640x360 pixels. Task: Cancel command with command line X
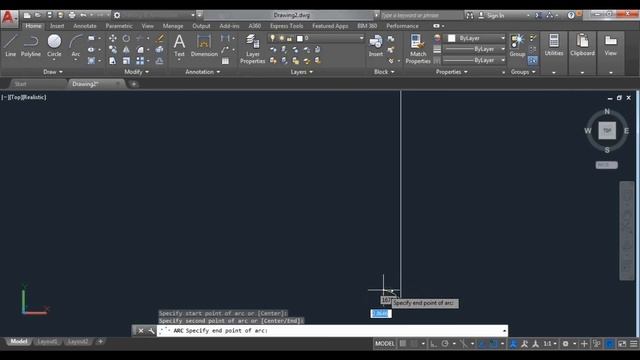[140, 331]
